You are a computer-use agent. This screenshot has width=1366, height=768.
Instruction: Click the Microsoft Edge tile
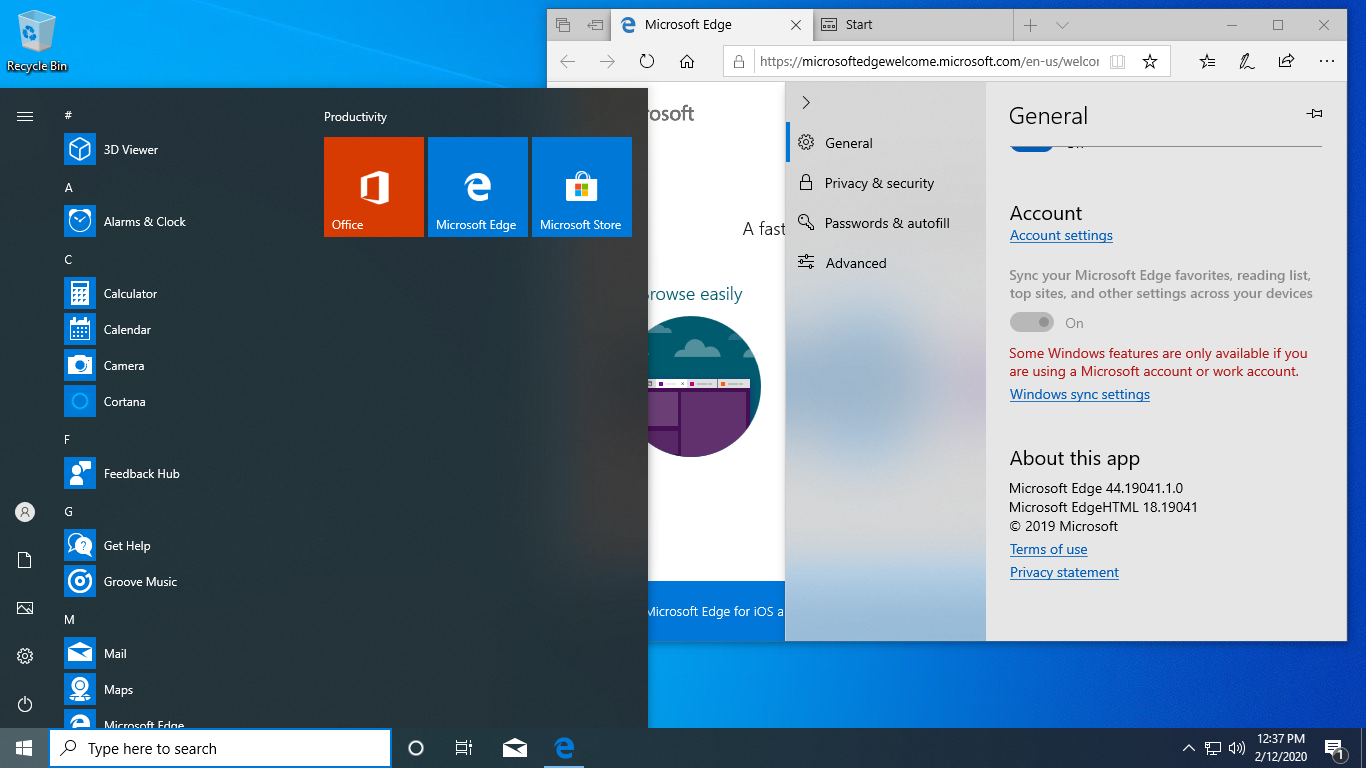(x=478, y=187)
